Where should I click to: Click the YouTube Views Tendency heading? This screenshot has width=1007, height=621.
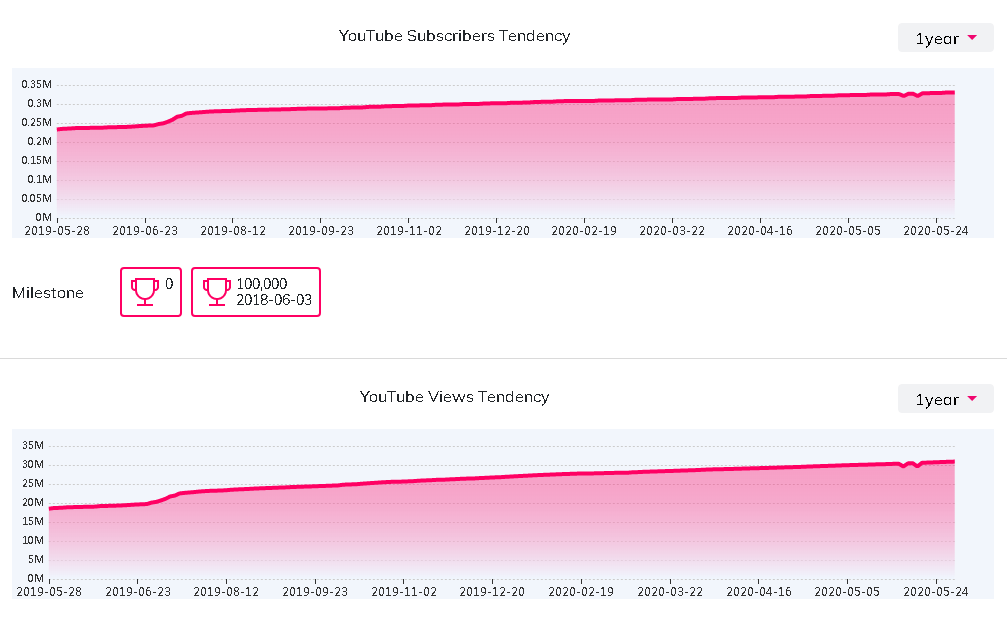click(x=454, y=397)
